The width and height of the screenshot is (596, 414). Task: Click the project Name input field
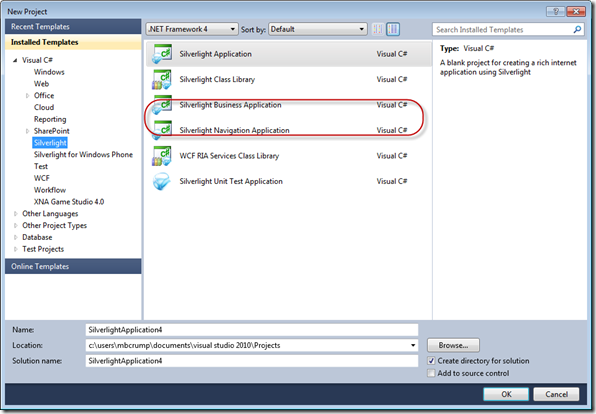252,330
